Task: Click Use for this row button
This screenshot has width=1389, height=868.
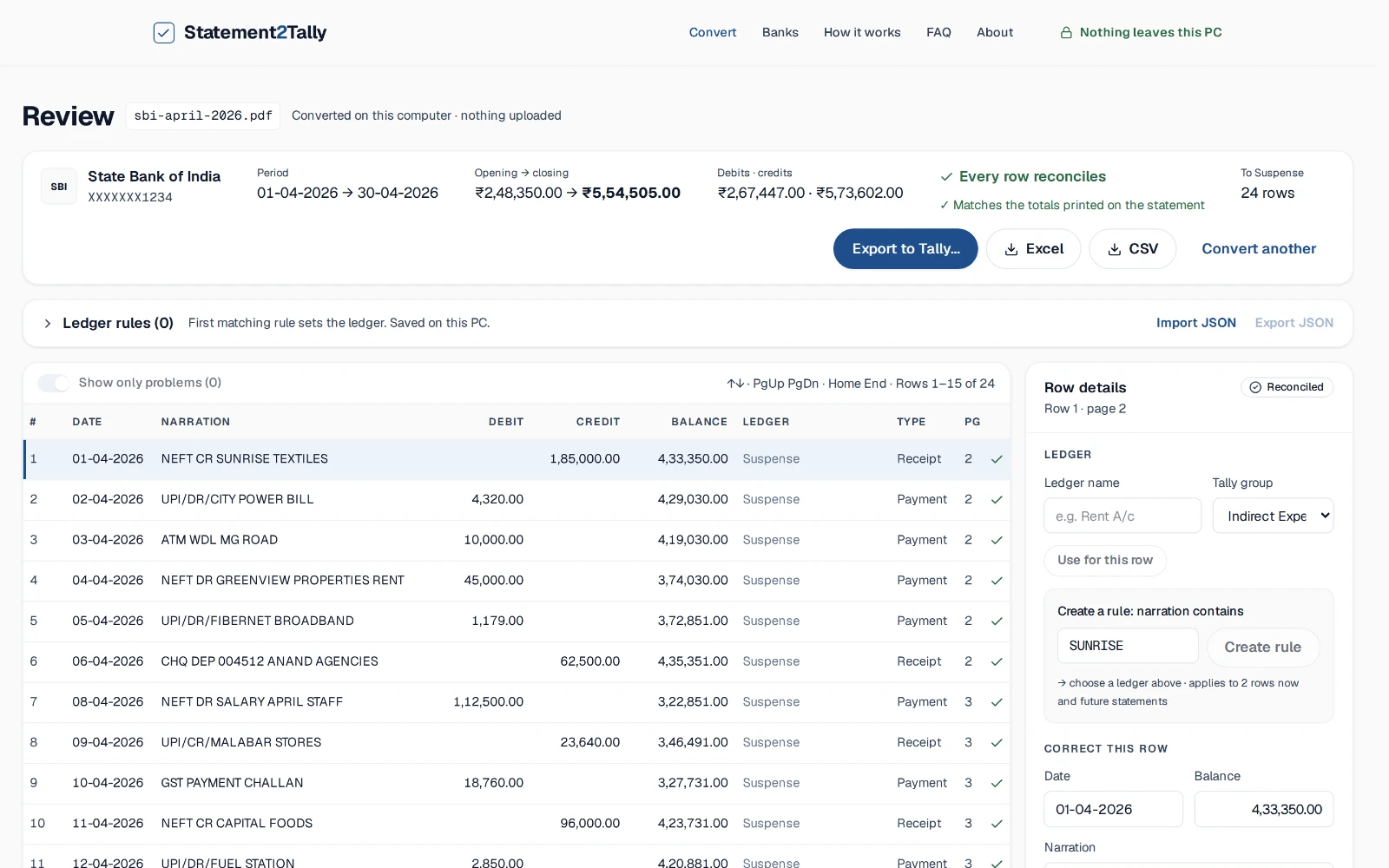Action: click(1105, 561)
